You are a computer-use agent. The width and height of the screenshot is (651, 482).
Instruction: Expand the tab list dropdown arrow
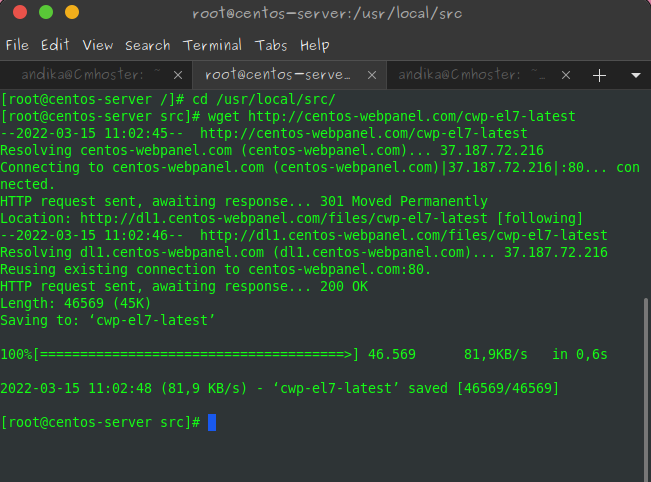point(636,75)
